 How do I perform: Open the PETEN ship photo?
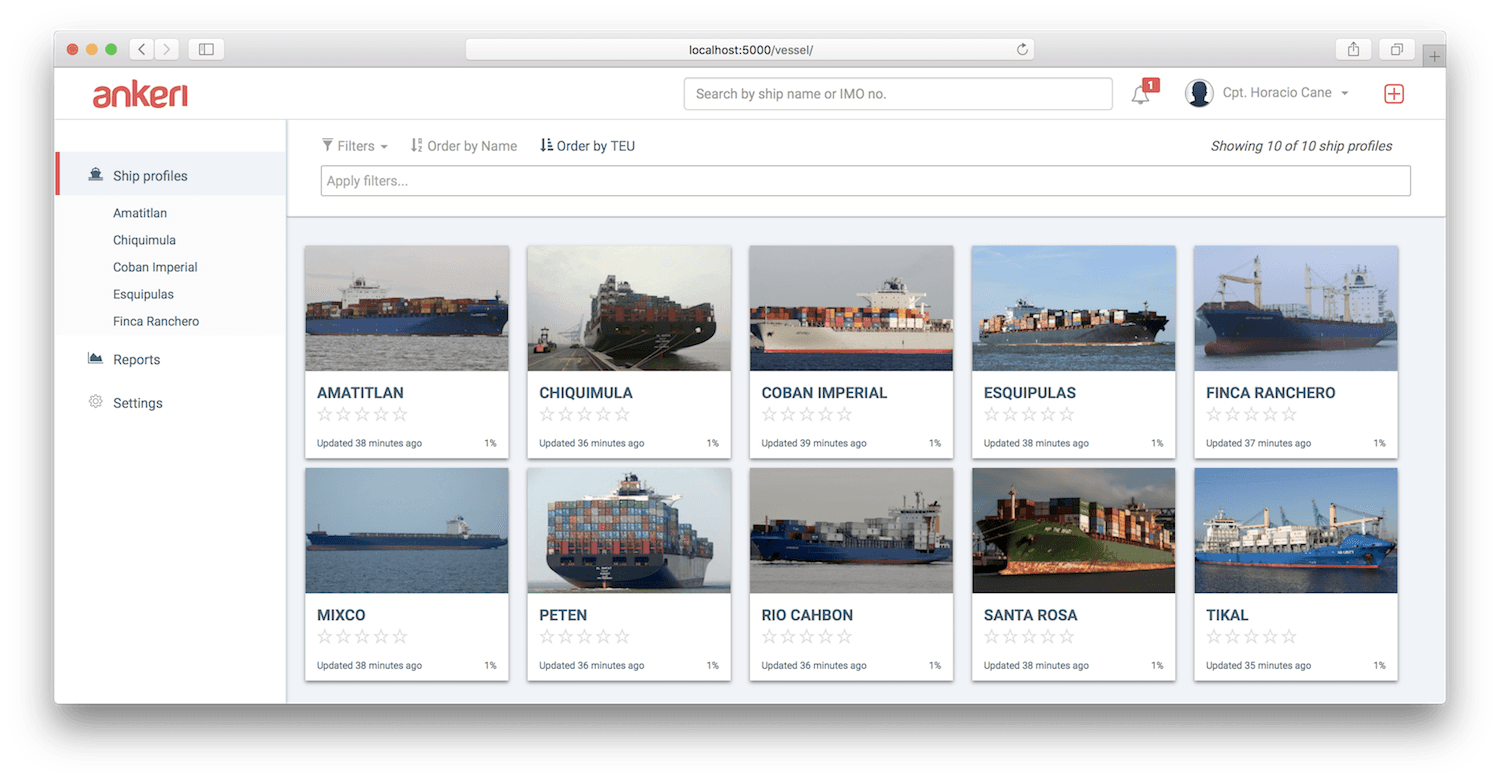click(629, 530)
